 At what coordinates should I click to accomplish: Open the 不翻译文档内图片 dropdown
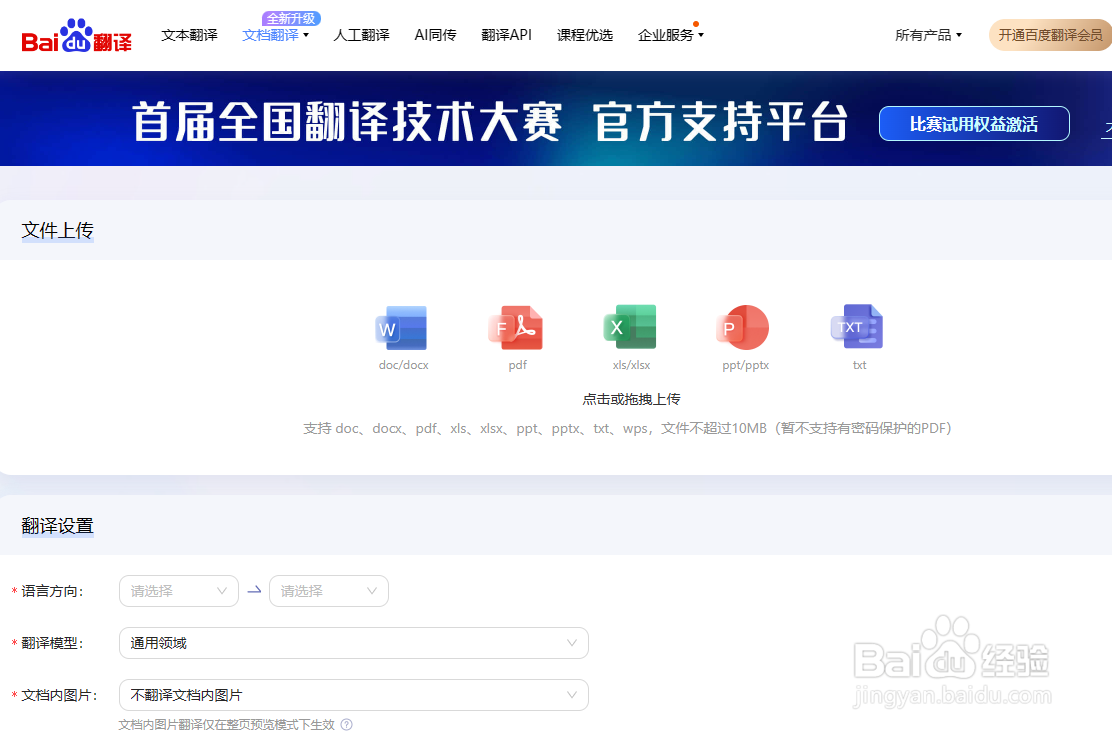[x=353, y=694]
